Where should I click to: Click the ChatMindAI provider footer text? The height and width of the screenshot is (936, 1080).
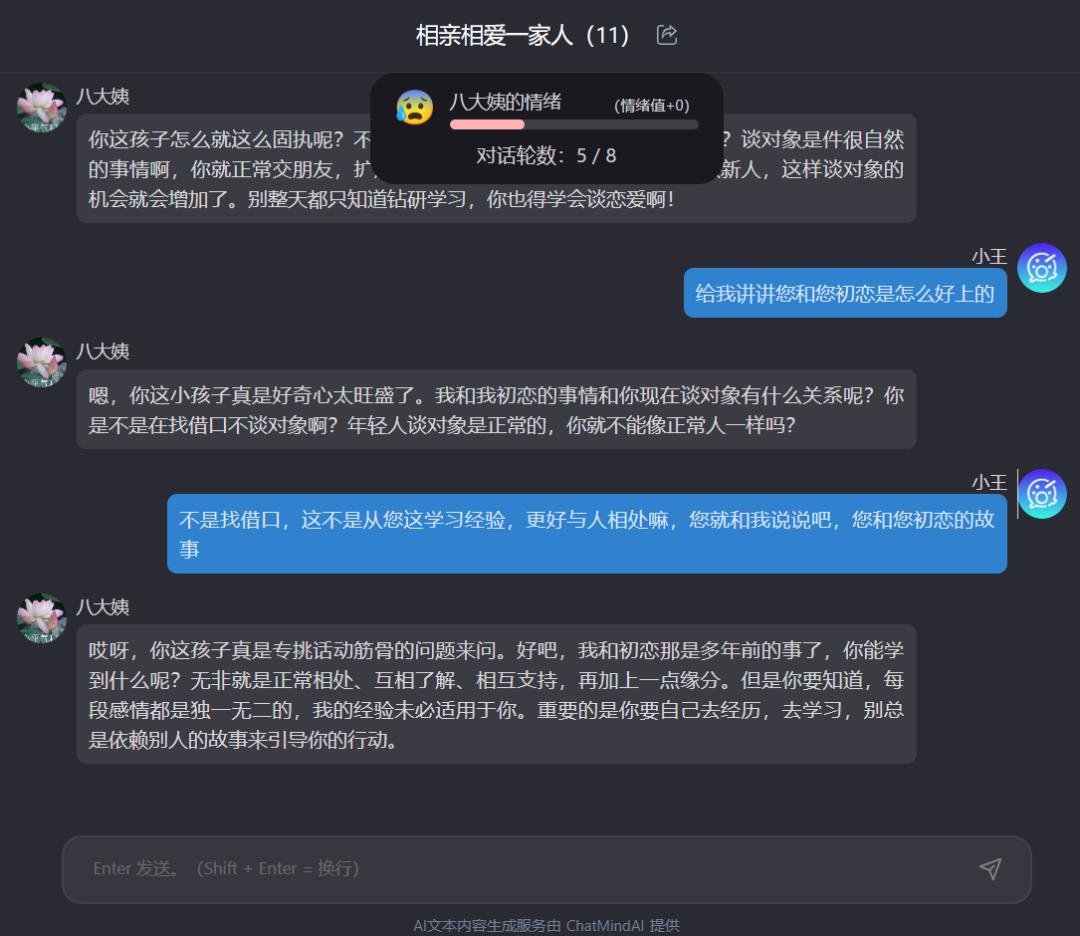tap(546, 925)
